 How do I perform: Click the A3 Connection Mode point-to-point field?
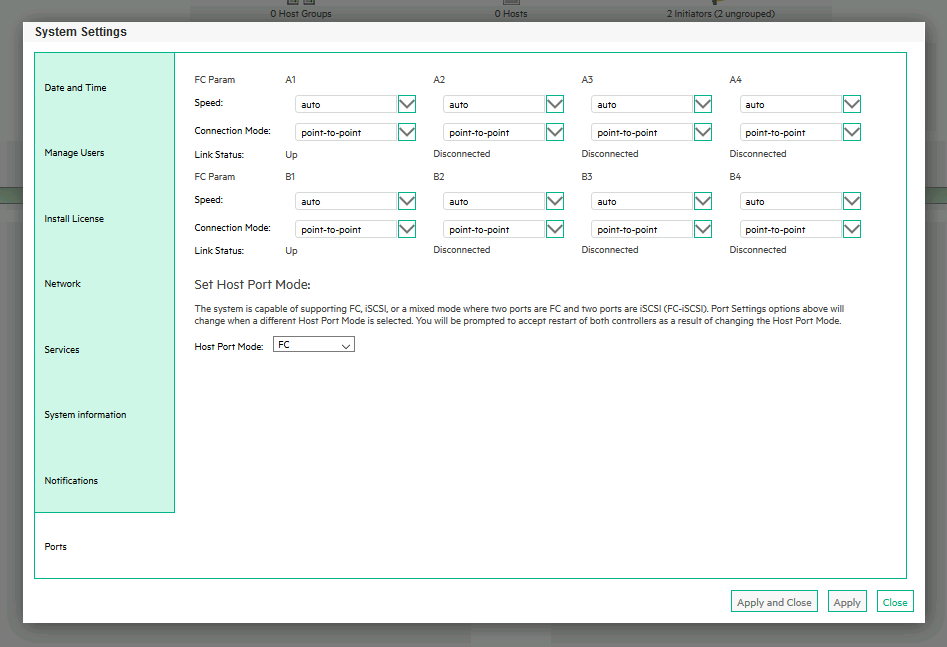[x=642, y=132]
